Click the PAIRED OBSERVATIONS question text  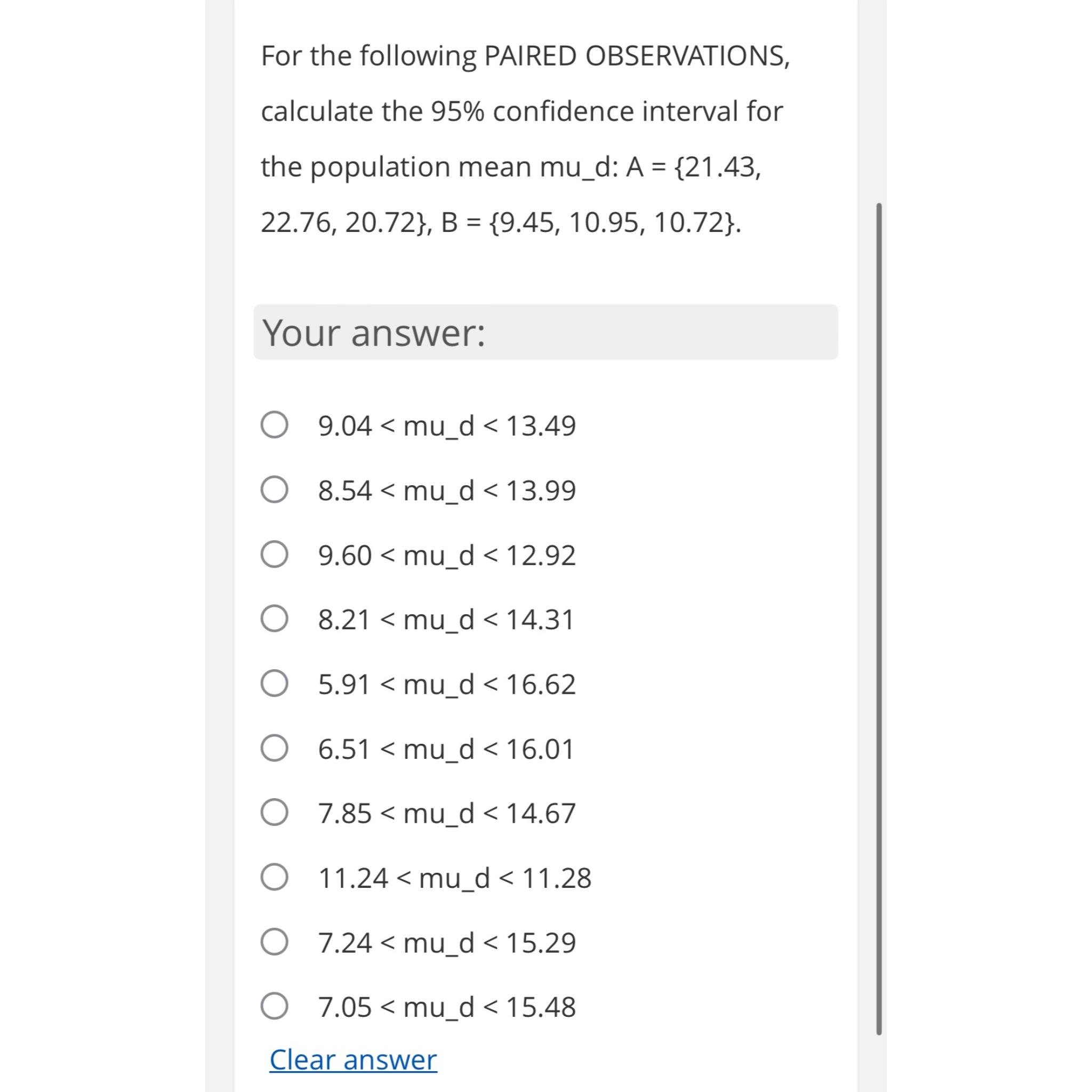526,139
